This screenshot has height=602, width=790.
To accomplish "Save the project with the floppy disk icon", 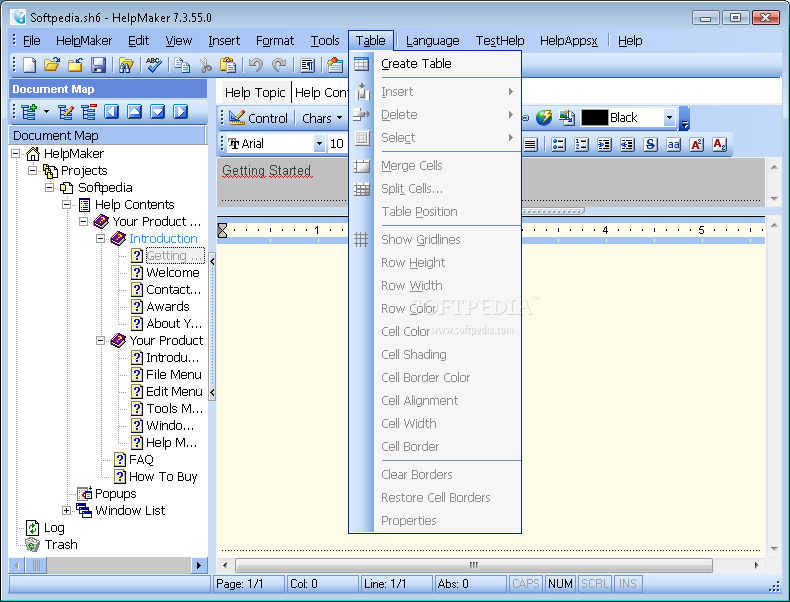I will (x=98, y=64).
